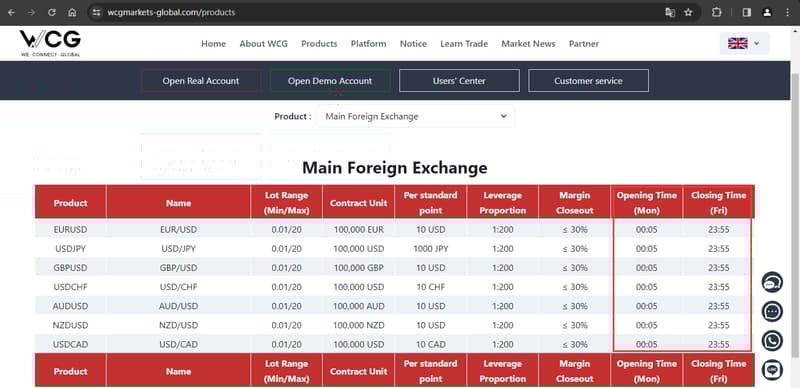Click the EUR/USD name cell
Image resolution: width=800 pixels, height=388 pixels.
click(179, 230)
